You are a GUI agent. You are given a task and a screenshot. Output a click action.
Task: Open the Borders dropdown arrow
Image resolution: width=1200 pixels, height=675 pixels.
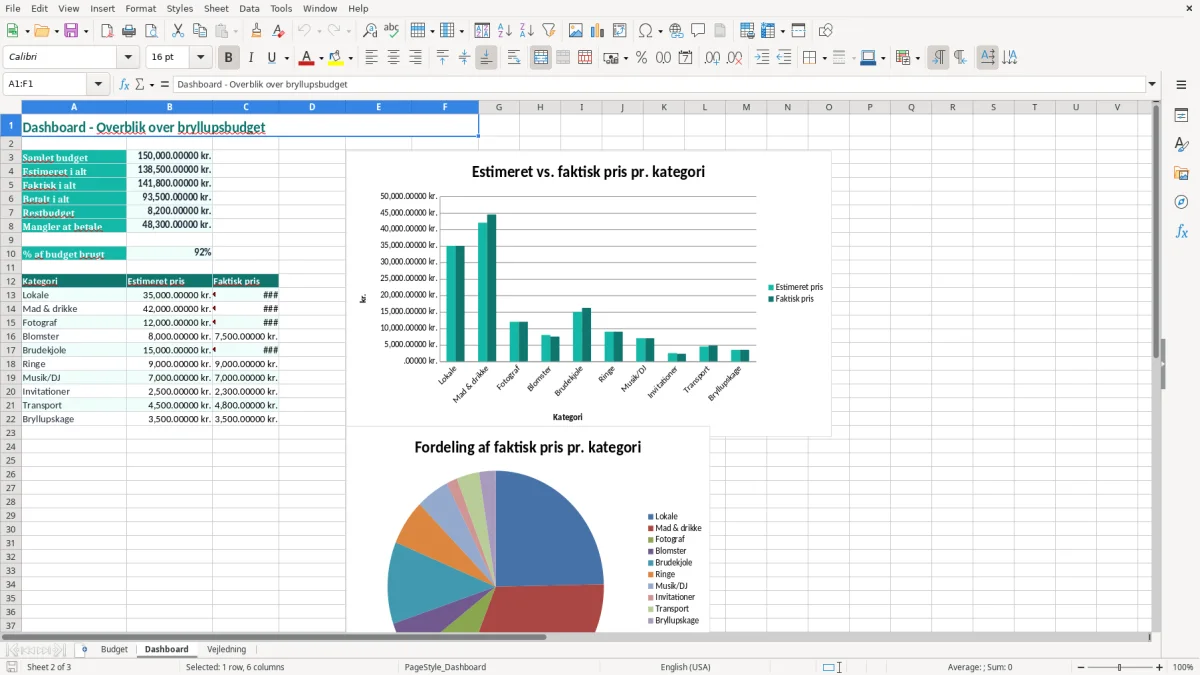[x=824, y=58]
